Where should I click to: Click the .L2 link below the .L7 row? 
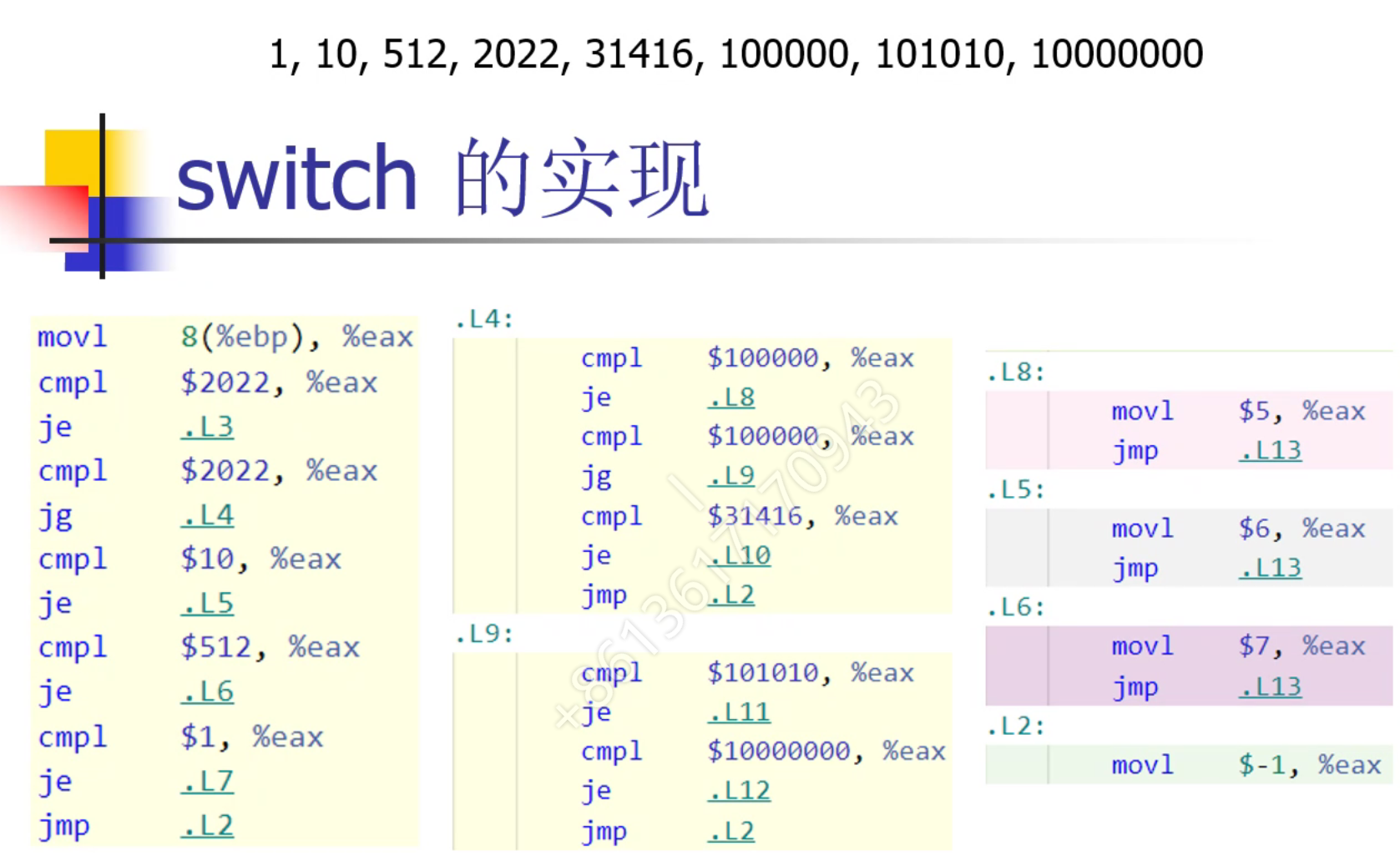(207, 826)
